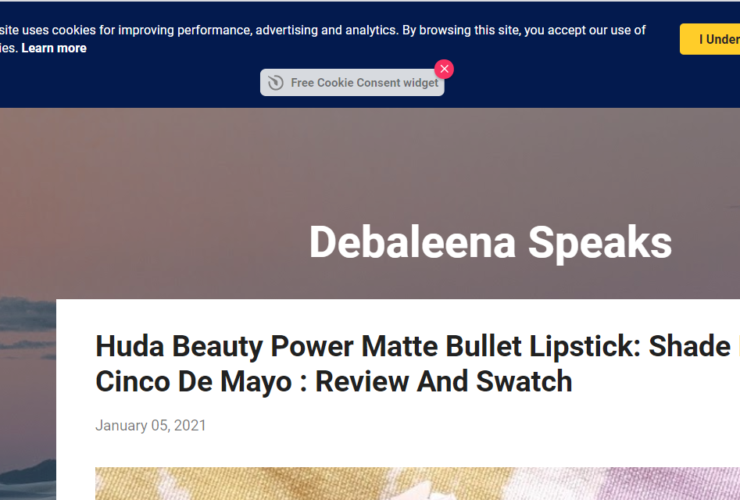Click the post image below the date

click(x=400, y=483)
